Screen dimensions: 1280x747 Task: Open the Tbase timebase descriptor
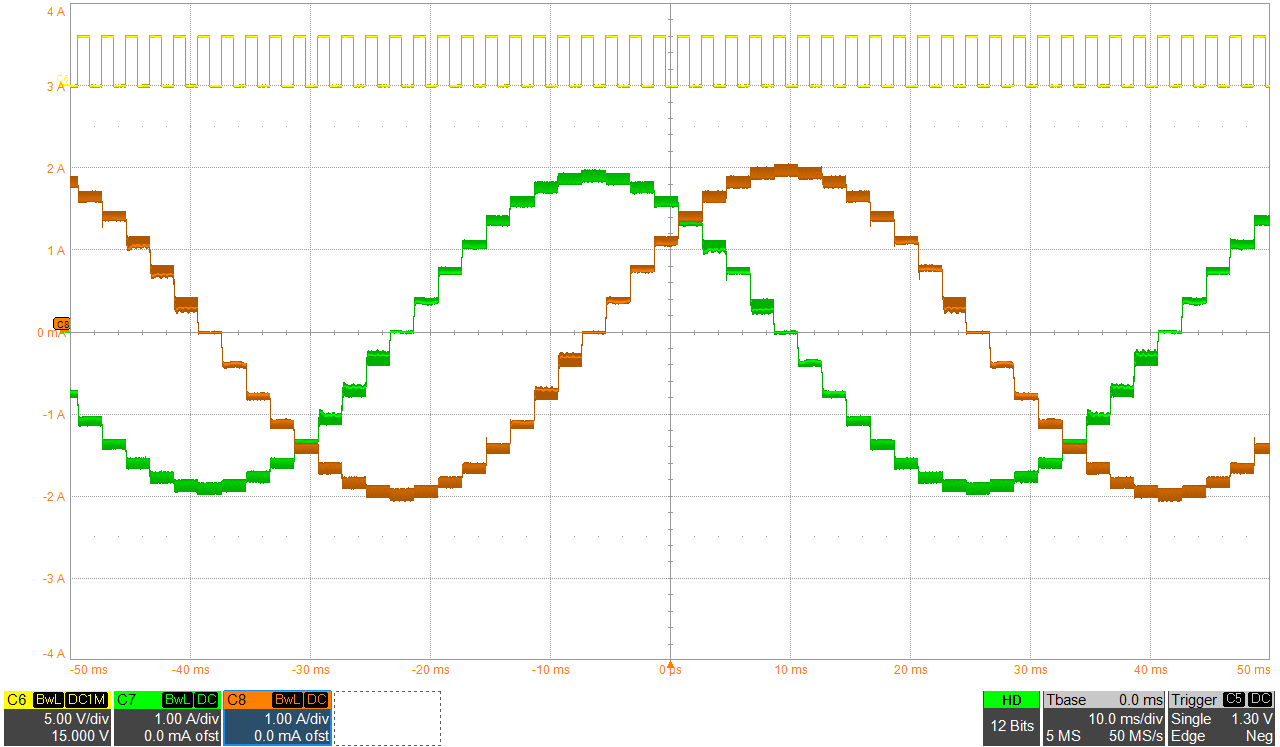click(x=1104, y=718)
